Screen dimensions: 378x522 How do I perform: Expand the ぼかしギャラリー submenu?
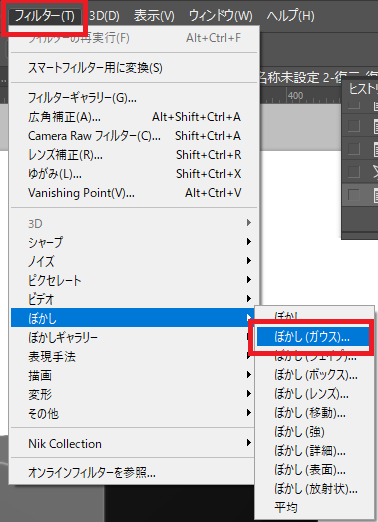133,337
